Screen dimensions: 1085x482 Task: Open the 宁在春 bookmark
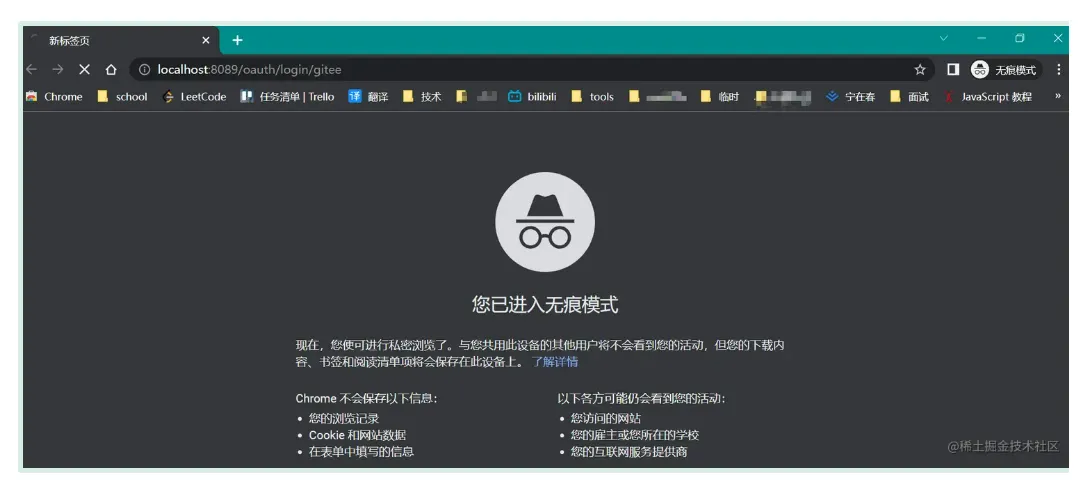pos(850,97)
